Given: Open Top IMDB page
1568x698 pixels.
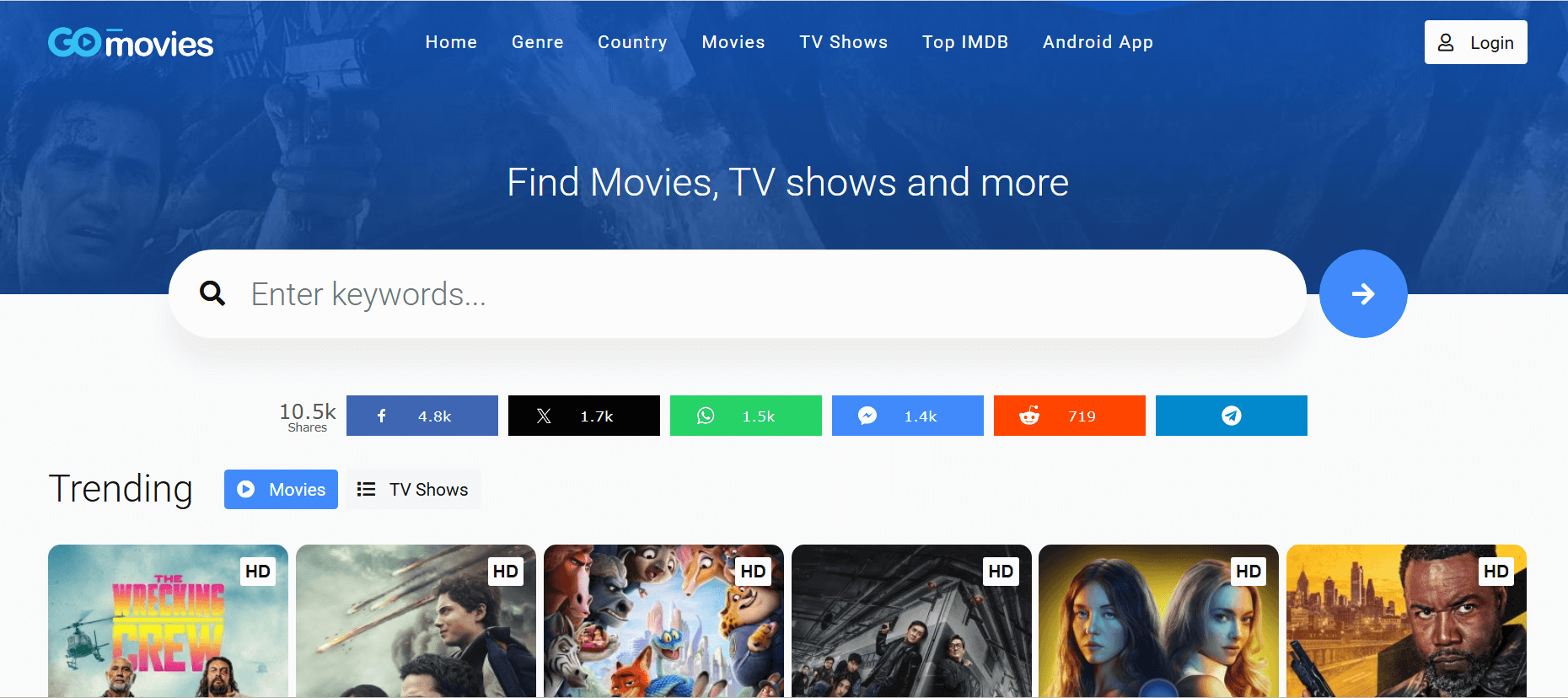Looking at the screenshot, I should coord(965,42).
